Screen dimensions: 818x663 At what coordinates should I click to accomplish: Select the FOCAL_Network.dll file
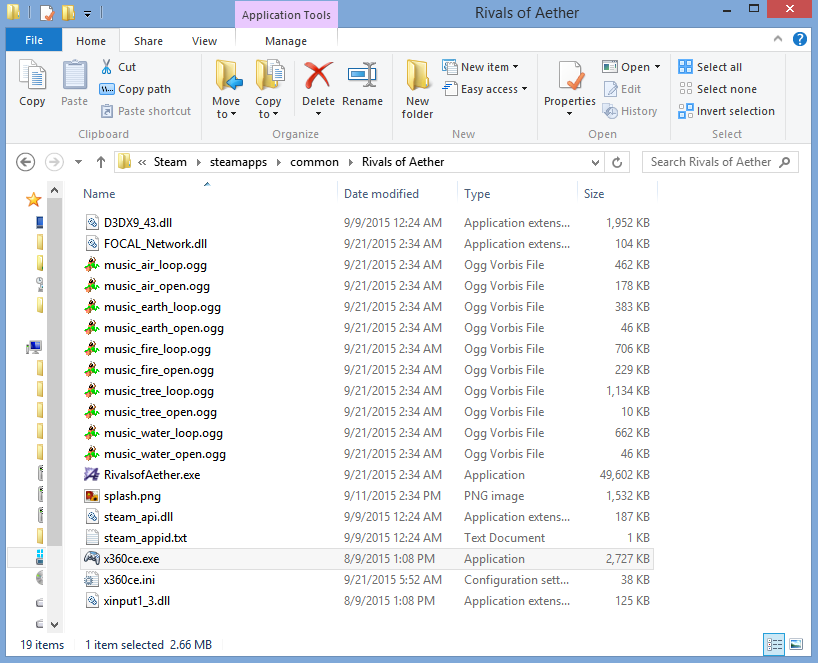coord(366,244)
